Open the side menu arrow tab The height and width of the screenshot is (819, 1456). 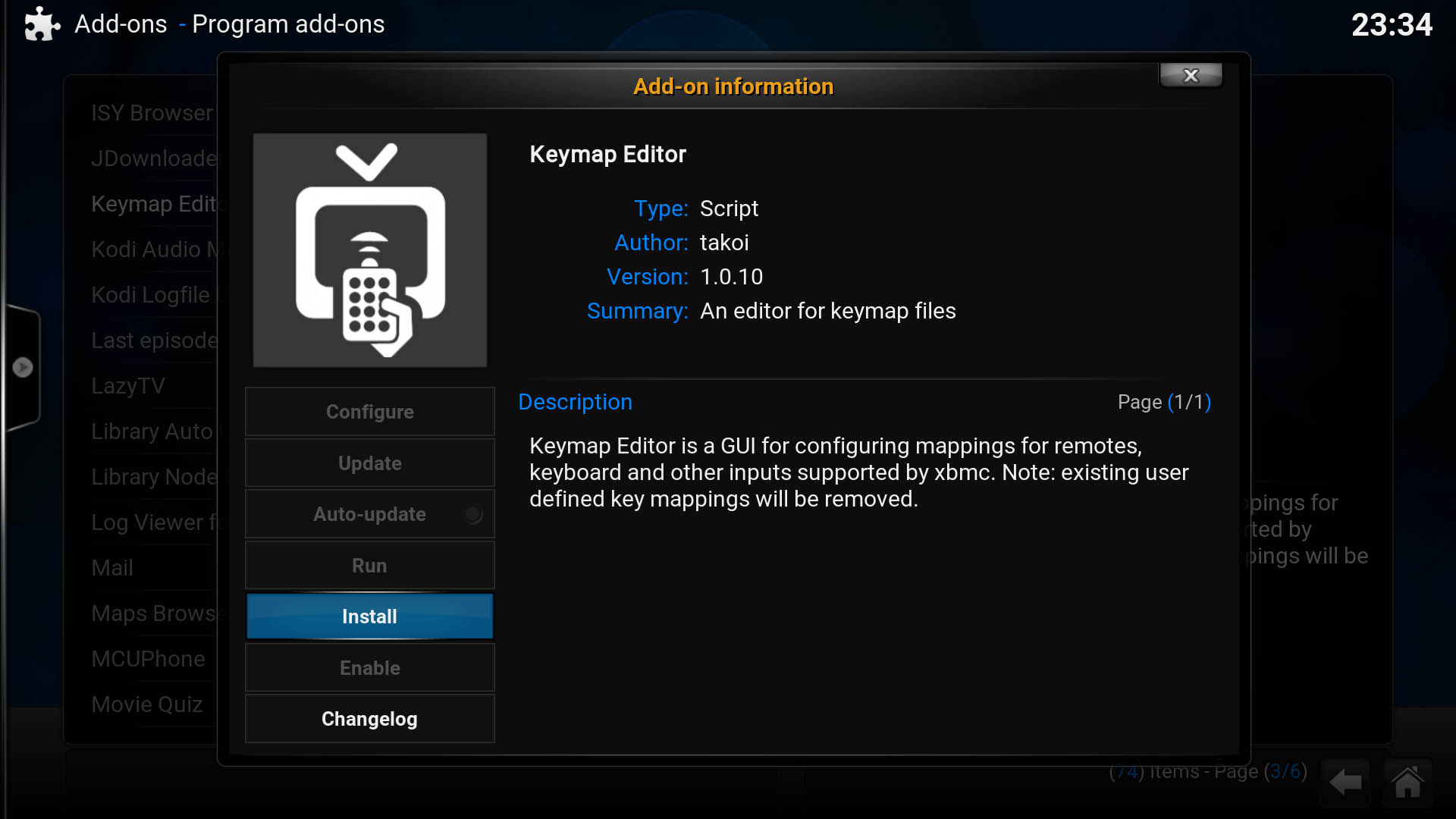point(22,368)
